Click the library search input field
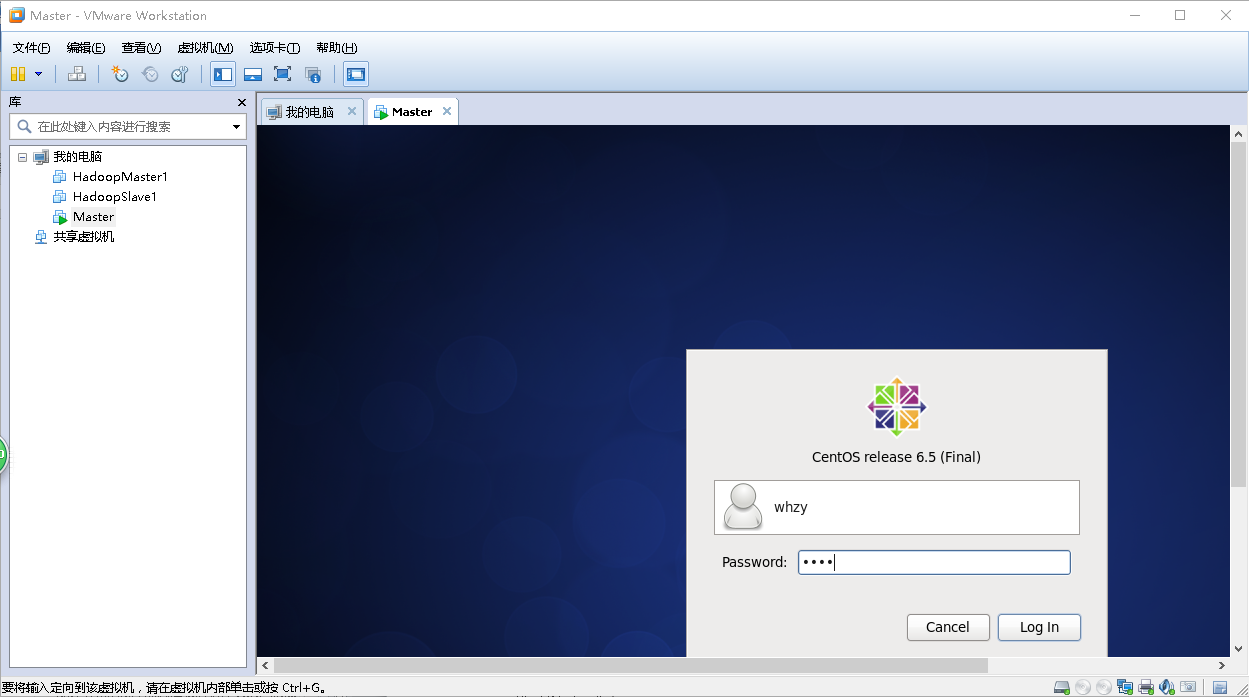This screenshot has height=697, width=1249. tap(128, 127)
